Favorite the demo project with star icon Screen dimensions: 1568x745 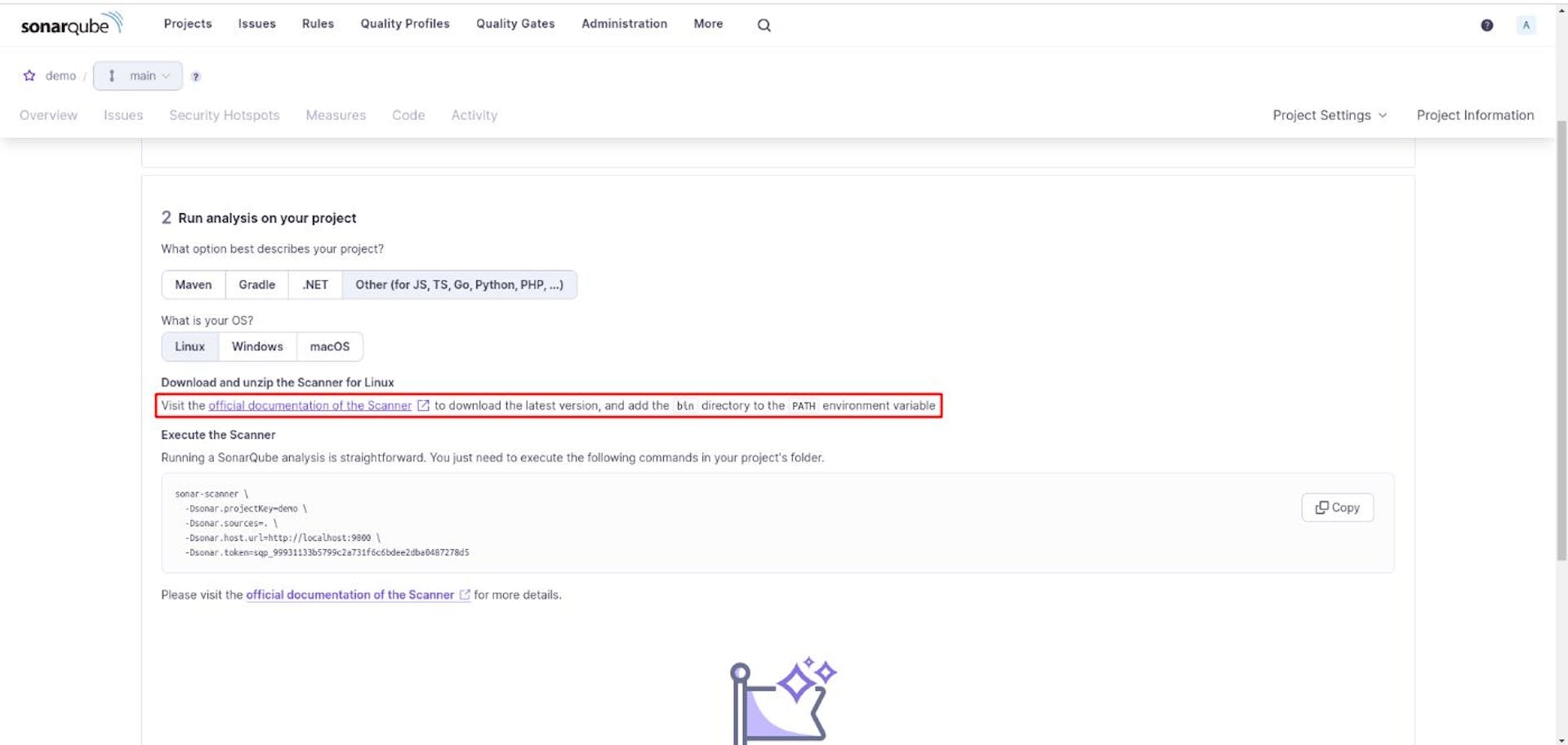point(29,76)
